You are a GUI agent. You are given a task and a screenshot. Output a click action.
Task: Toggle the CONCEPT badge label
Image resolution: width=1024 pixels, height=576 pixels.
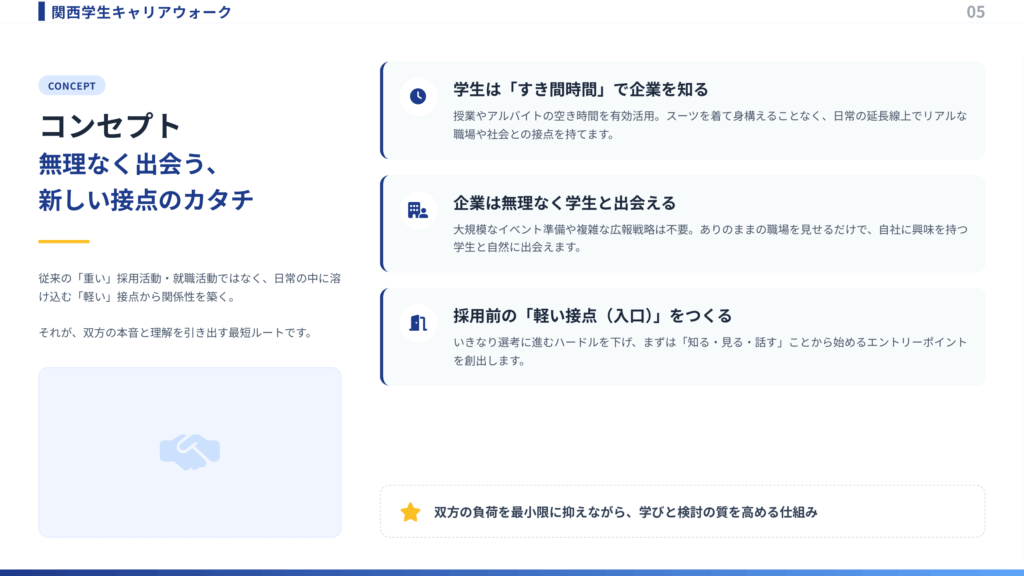[71, 86]
